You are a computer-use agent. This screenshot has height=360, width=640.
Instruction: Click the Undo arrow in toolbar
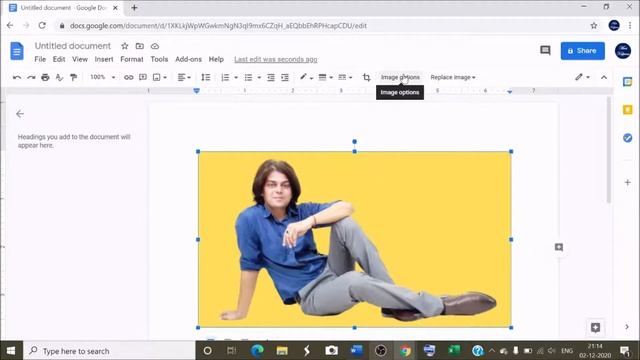(17, 77)
